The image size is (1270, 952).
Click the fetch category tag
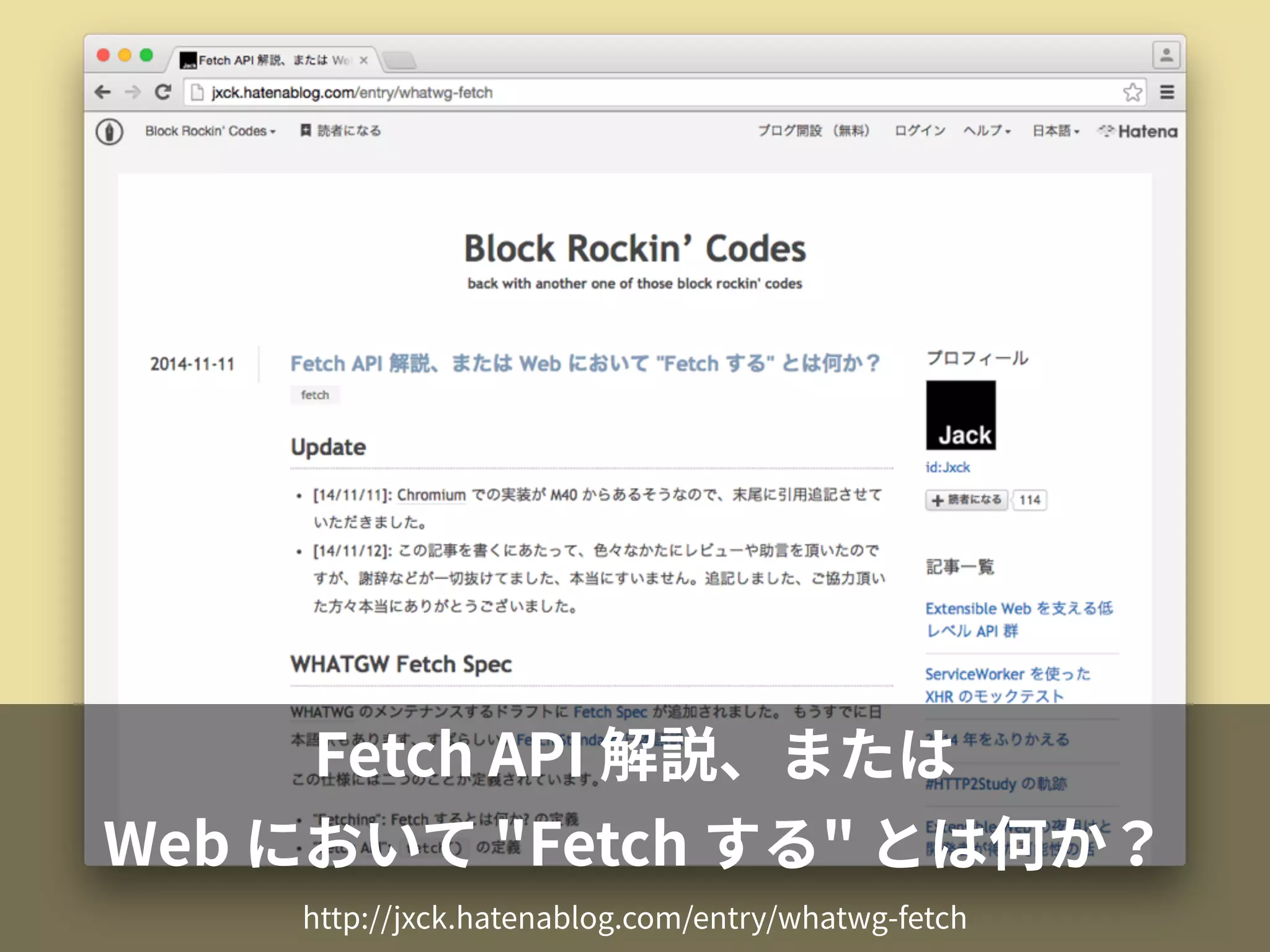click(315, 395)
